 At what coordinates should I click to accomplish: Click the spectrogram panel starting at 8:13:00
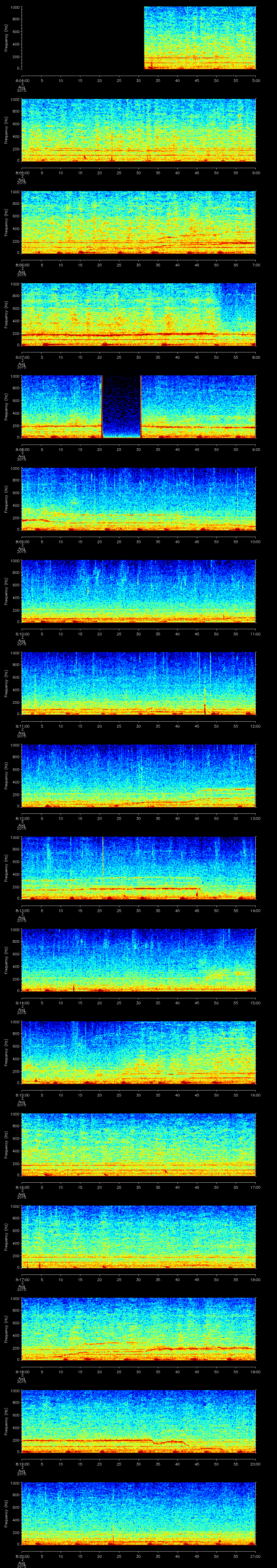(x=139, y=868)
